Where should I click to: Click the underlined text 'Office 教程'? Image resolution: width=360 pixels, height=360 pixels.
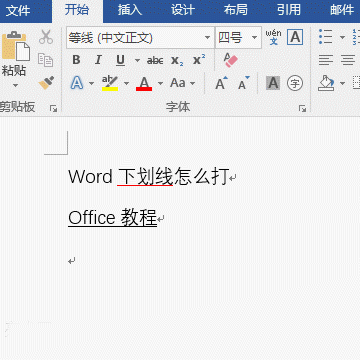(x=113, y=218)
